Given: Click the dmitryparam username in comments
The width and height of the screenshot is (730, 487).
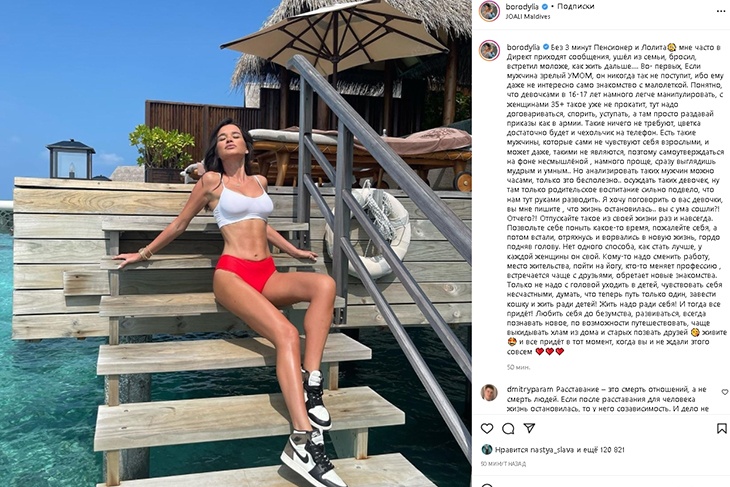Looking at the screenshot, I should (x=530, y=389).
